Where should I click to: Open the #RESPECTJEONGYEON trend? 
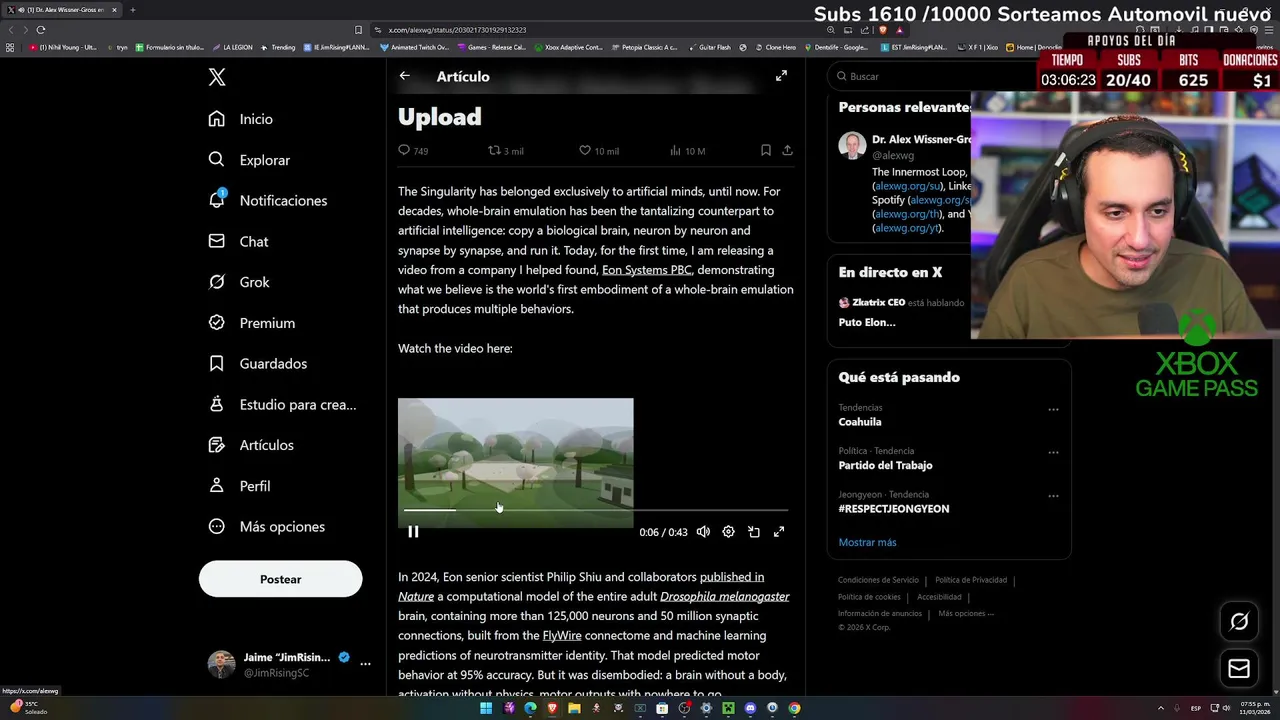(894, 509)
